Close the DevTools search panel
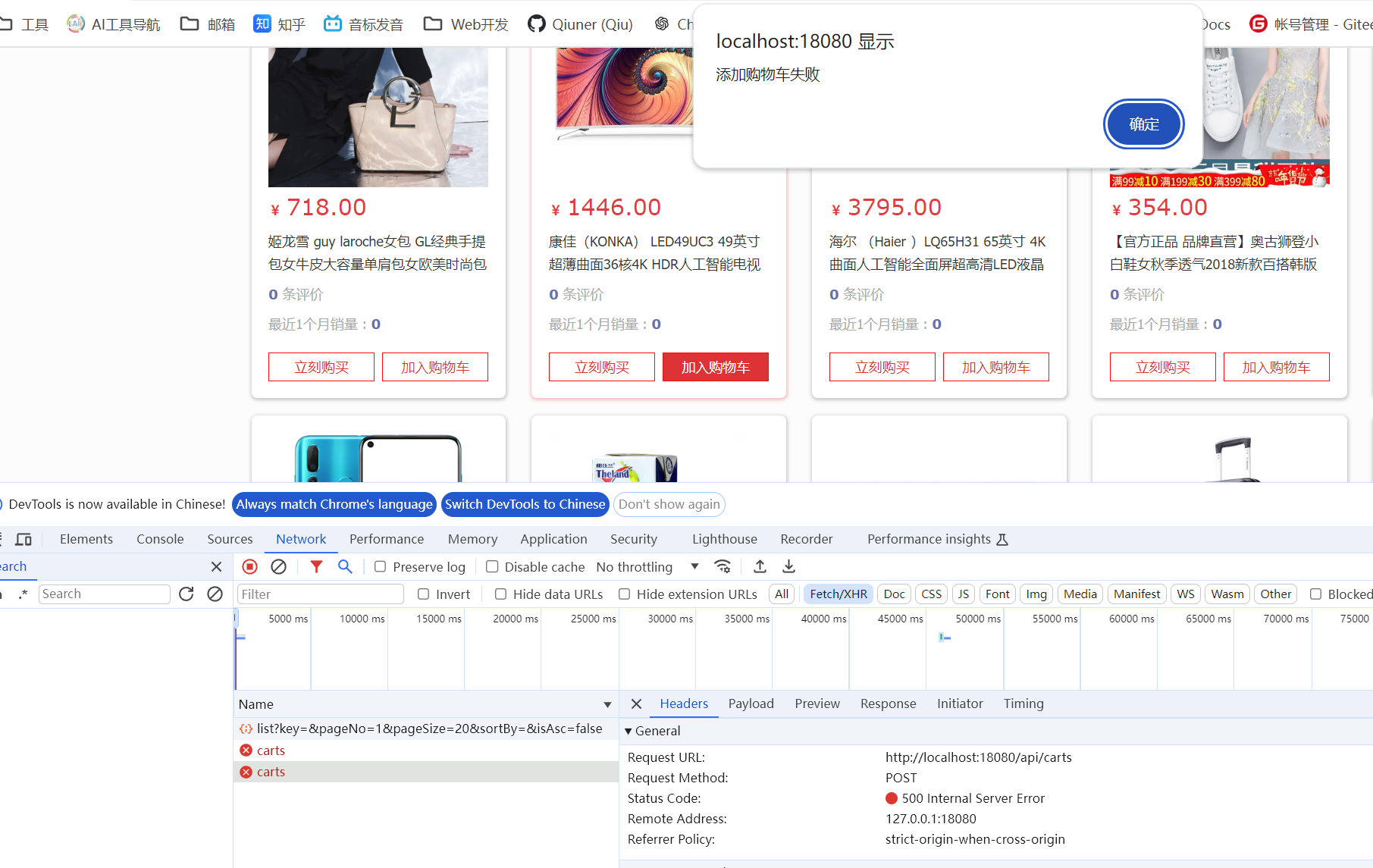 [x=216, y=566]
